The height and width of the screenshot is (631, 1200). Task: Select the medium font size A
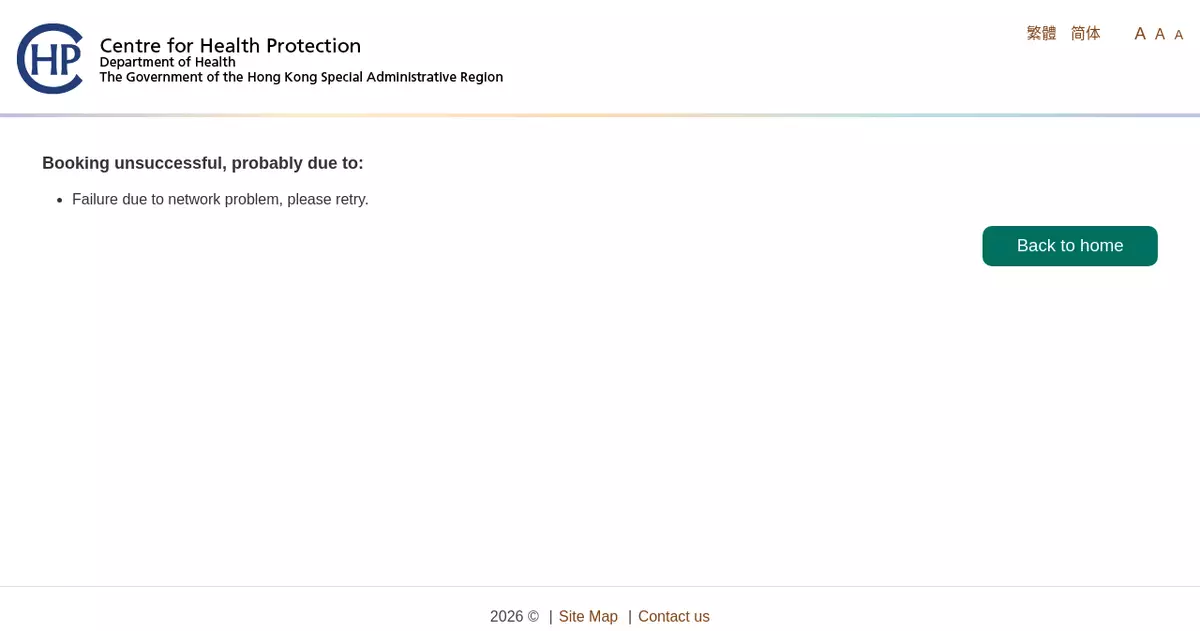1160,34
